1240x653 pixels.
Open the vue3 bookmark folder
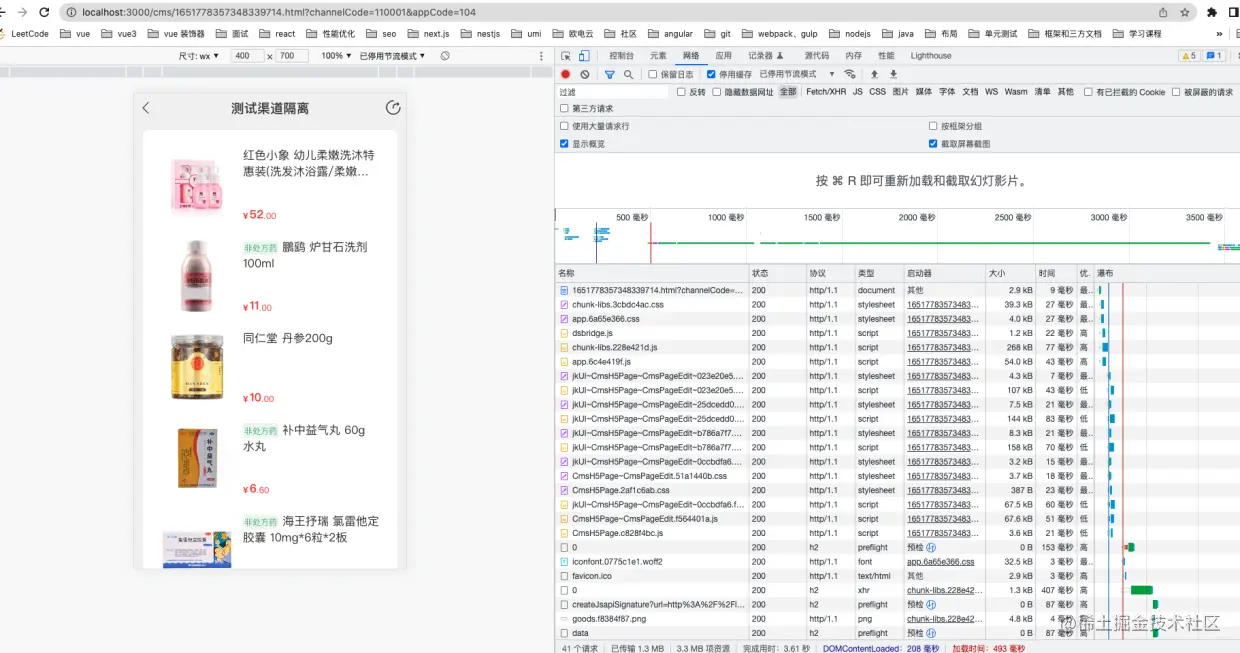pyautogui.click(x=119, y=33)
